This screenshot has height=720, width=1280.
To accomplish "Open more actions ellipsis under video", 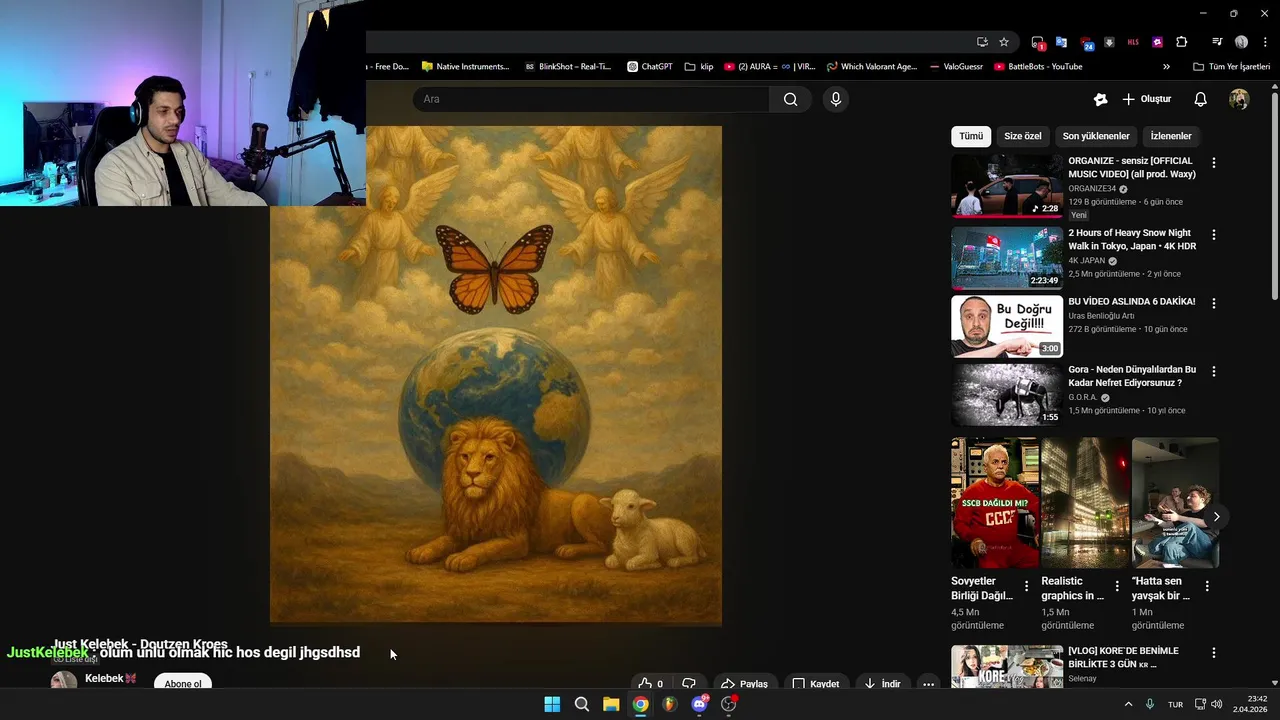I will pos(928,684).
